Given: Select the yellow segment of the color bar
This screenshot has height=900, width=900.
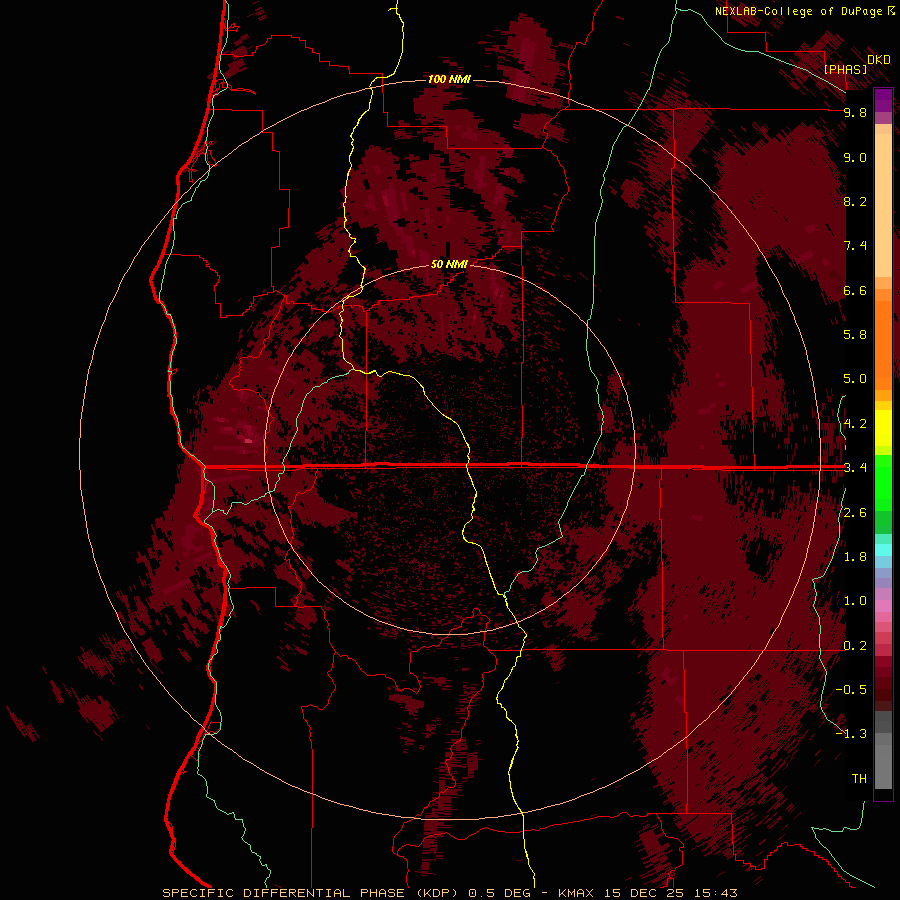Looking at the screenshot, I should [883, 428].
